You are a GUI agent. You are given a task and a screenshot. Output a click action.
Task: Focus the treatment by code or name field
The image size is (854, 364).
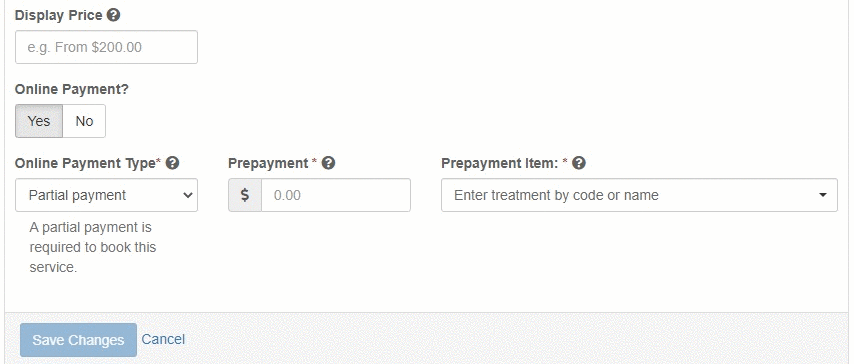tap(639, 195)
